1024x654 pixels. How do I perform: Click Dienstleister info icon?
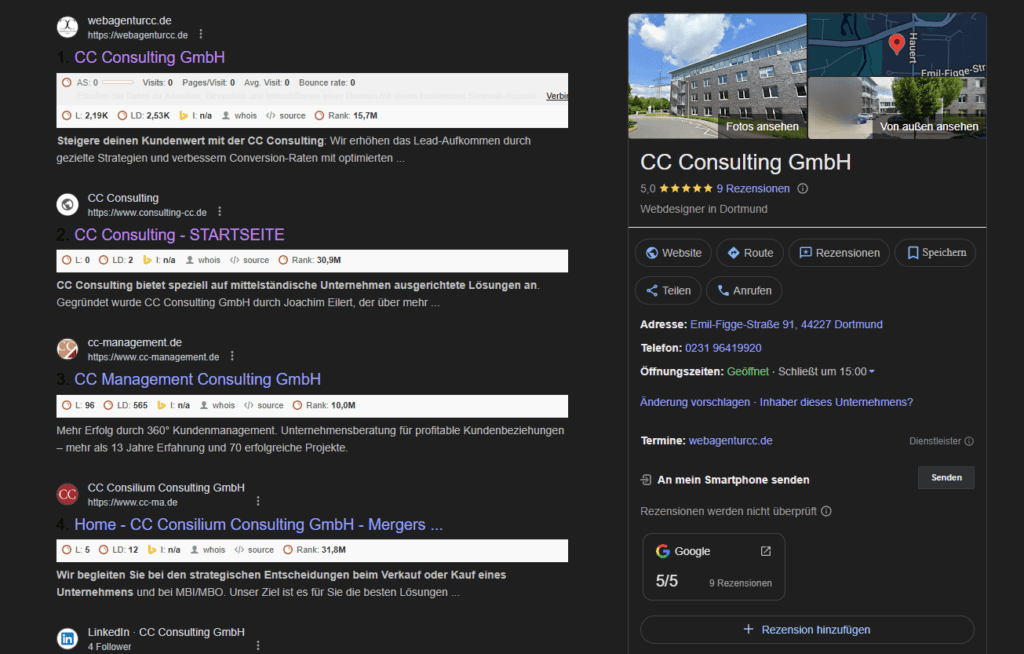(x=969, y=441)
